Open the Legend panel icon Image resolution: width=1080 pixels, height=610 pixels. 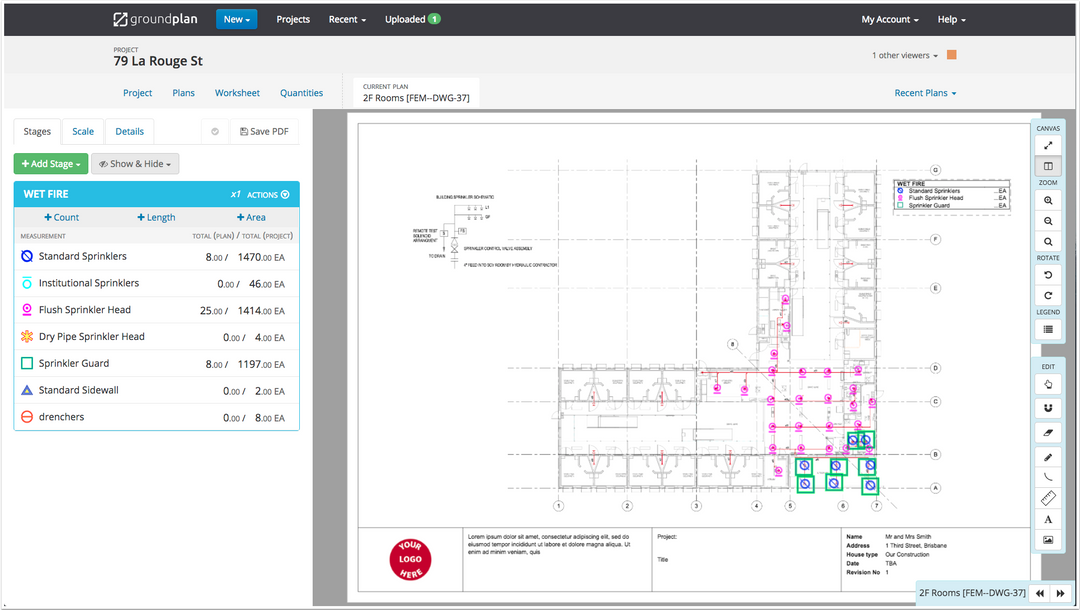click(x=1048, y=328)
